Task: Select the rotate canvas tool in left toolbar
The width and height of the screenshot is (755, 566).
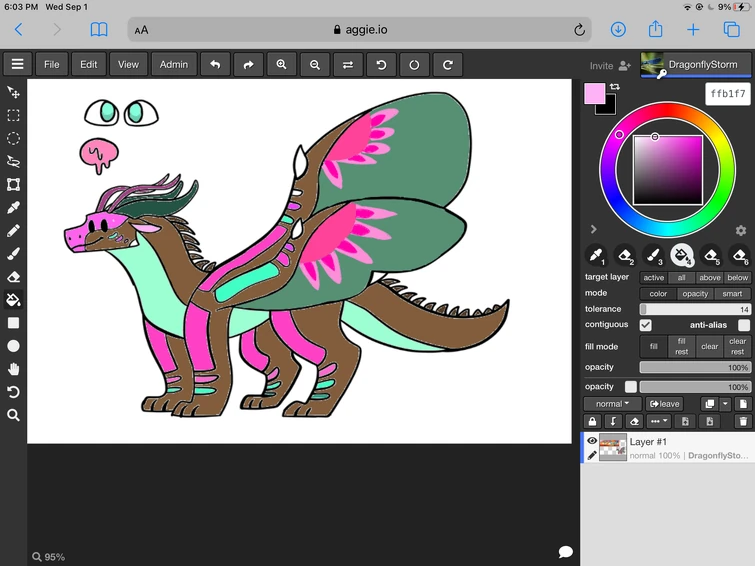Action: [x=13, y=392]
